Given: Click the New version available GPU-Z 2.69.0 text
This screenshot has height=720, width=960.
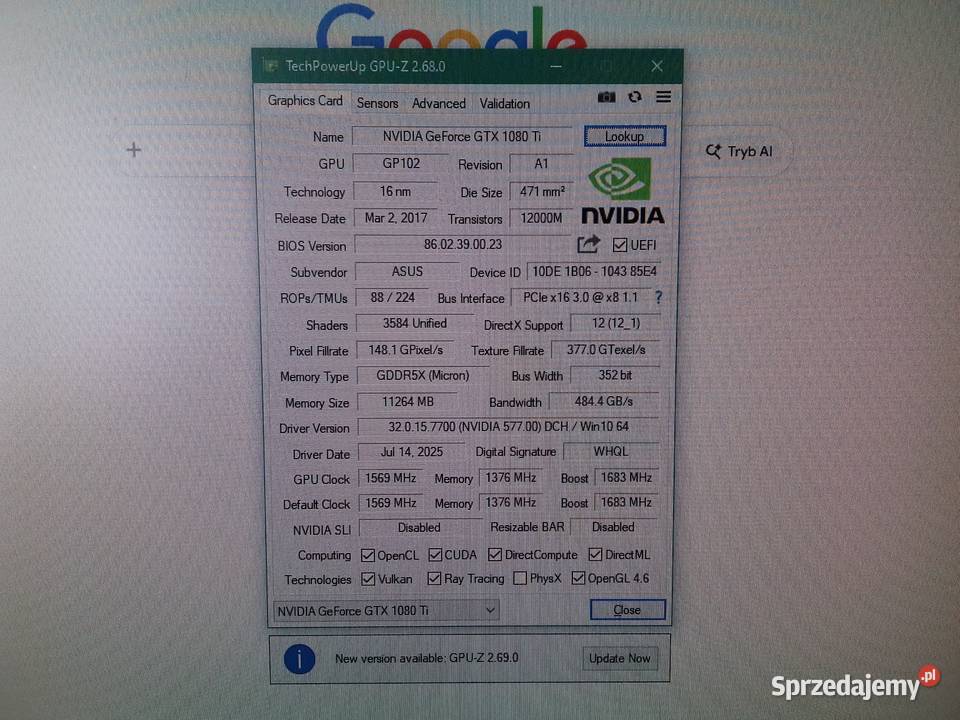Looking at the screenshot, I should click(x=427, y=658).
